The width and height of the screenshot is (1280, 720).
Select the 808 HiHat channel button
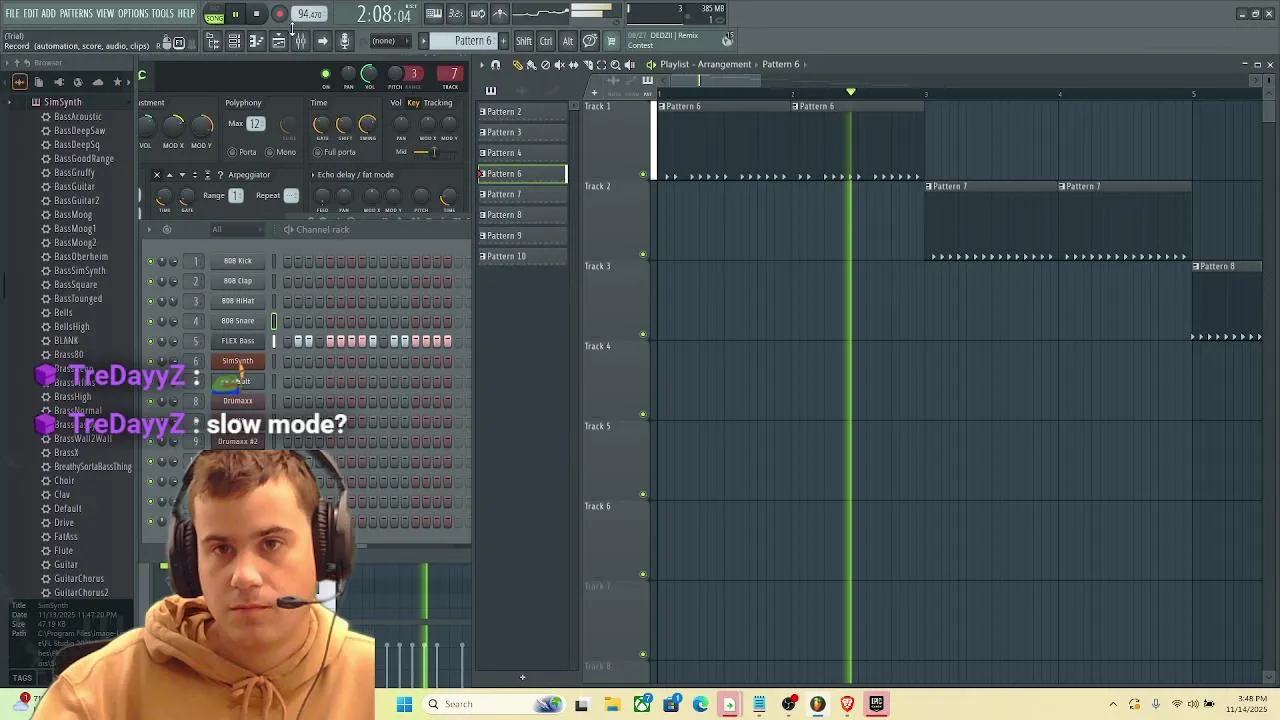[238, 301]
